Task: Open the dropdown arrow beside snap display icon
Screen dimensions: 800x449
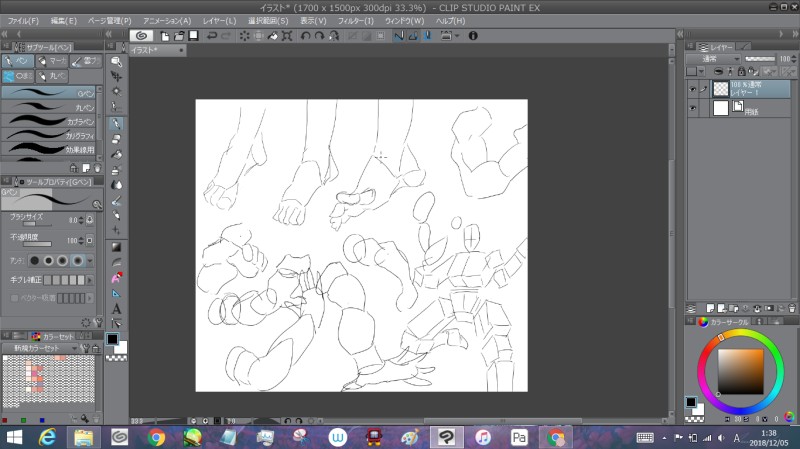Action: (x=457, y=36)
